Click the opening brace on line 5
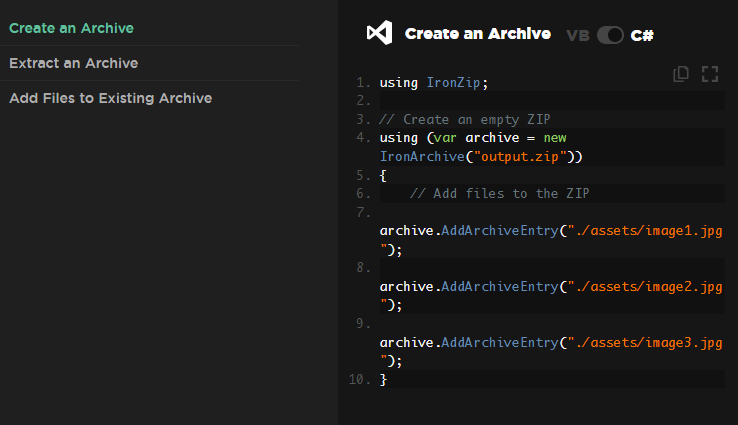The width and height of the screenshot is (738, 425). tap(383, 175)
